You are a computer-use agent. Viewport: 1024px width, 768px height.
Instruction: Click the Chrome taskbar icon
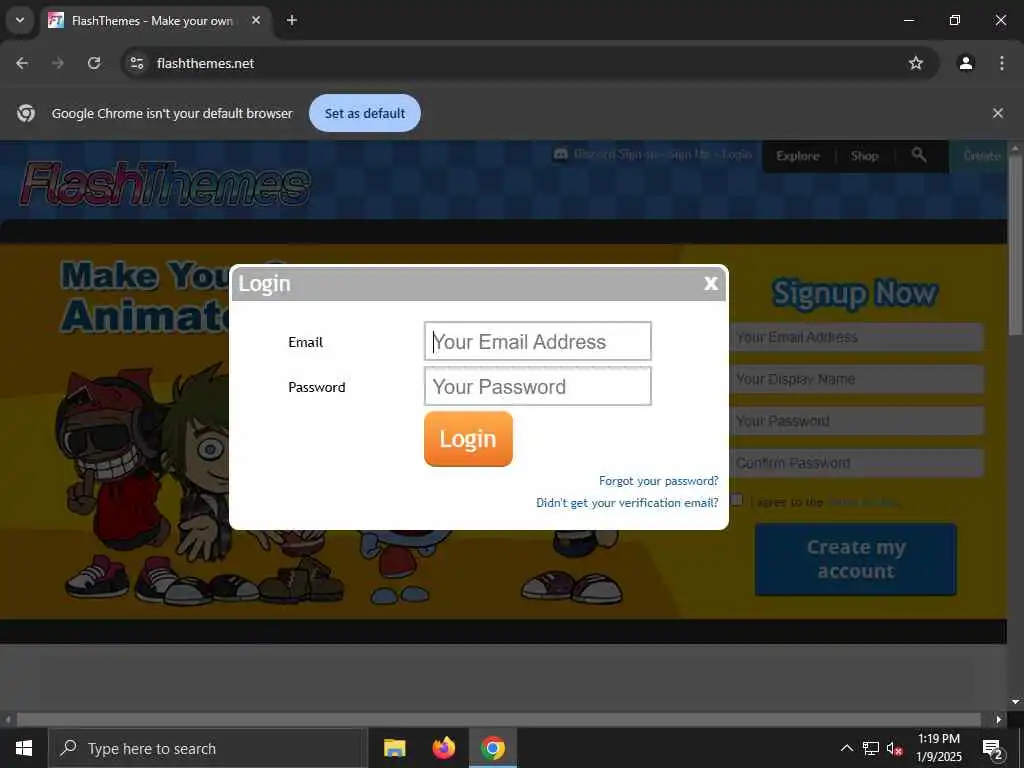coord(493,748)
